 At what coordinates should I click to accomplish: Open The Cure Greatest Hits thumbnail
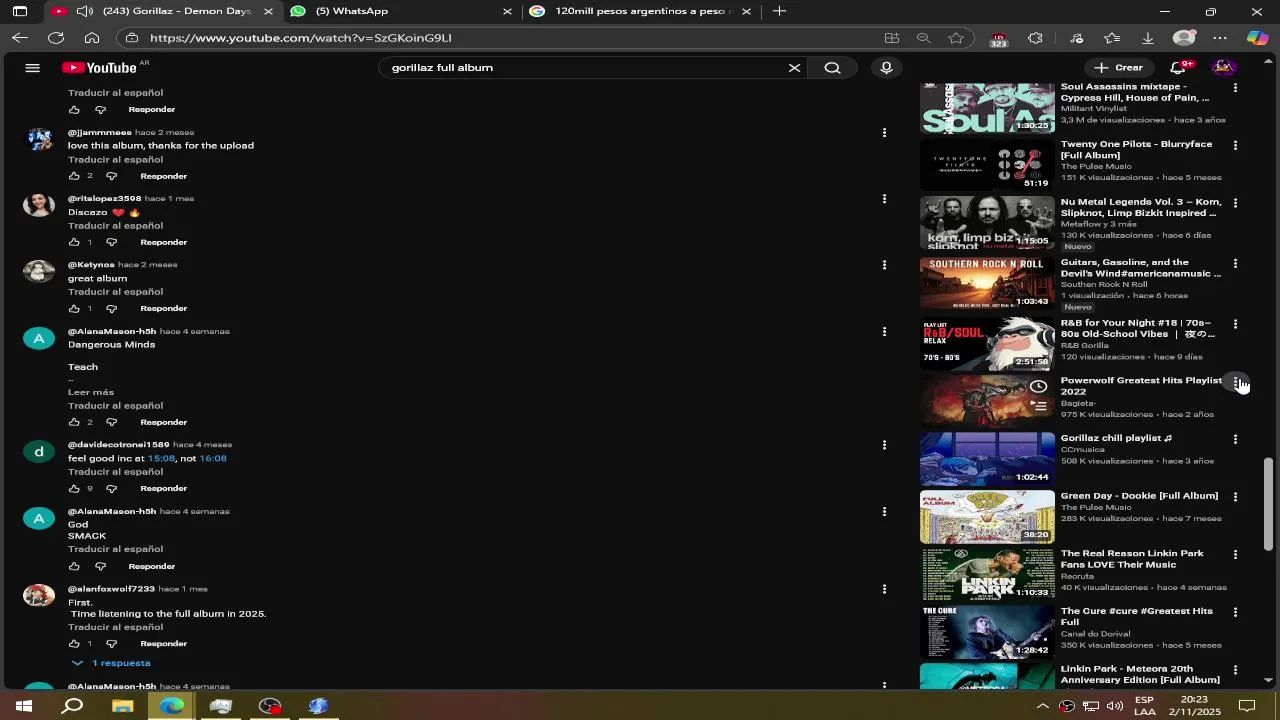[987, 631]
